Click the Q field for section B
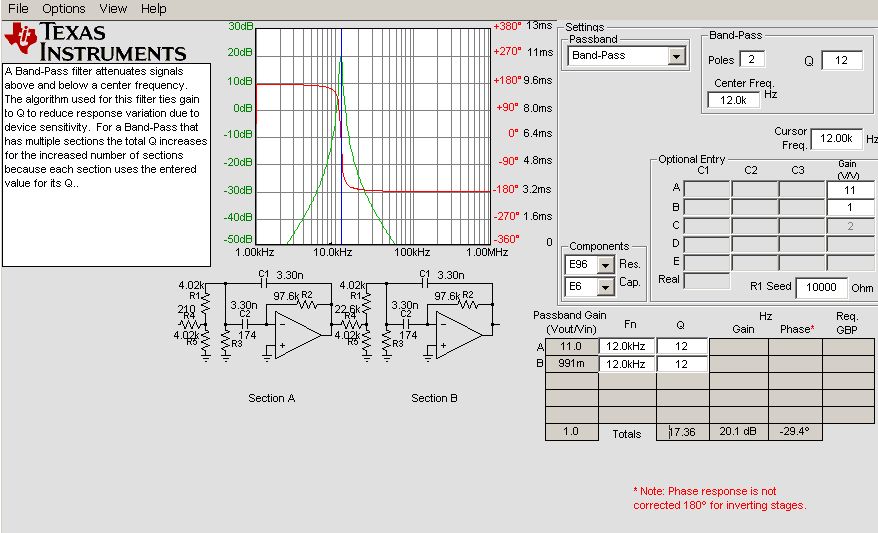Viewport: 878px width, 533px height. (682, 364)
